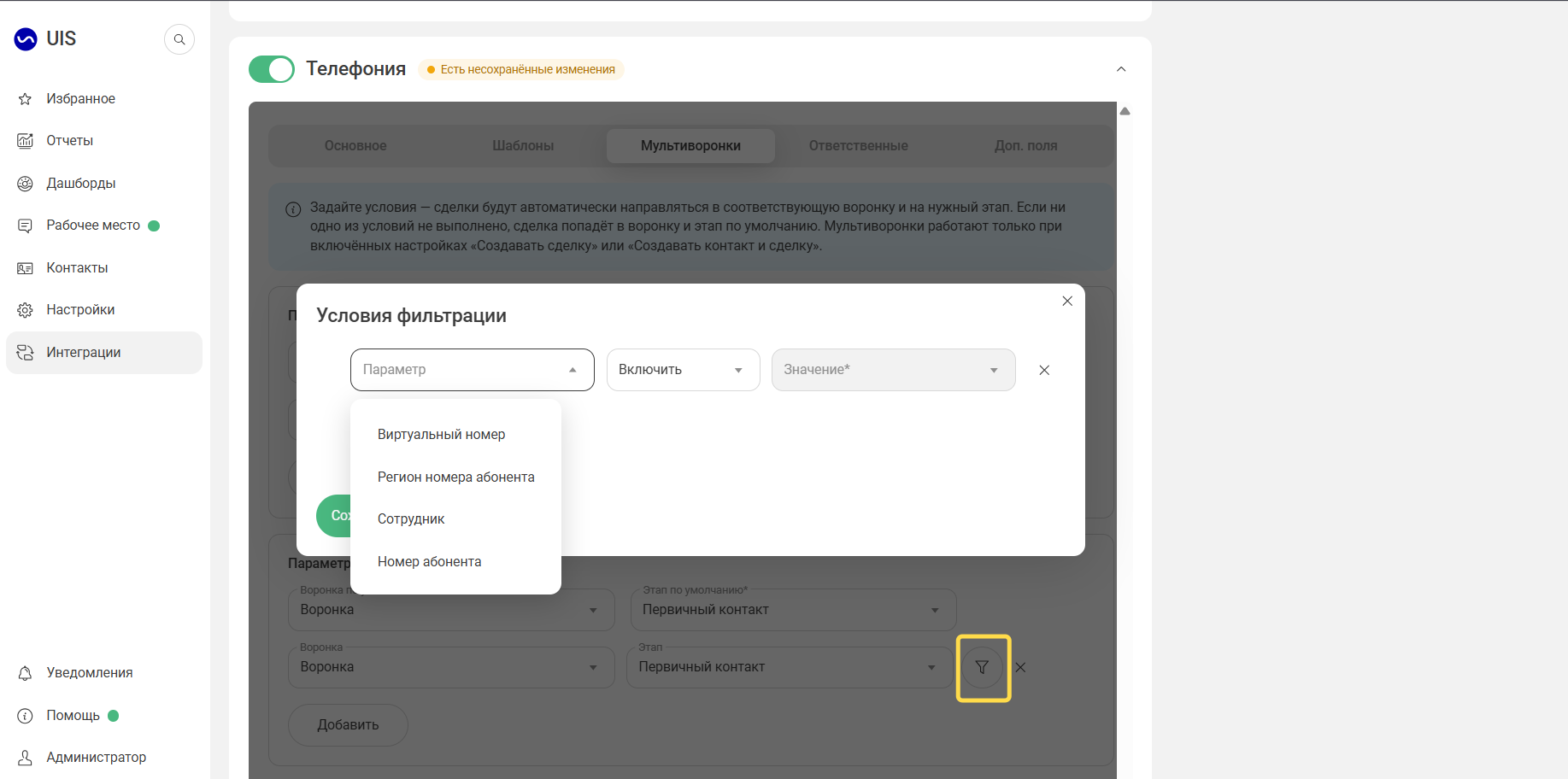Open Уведомления bell icon
This screenshot has height=779, width=1568.
click(x=26, y=673)
